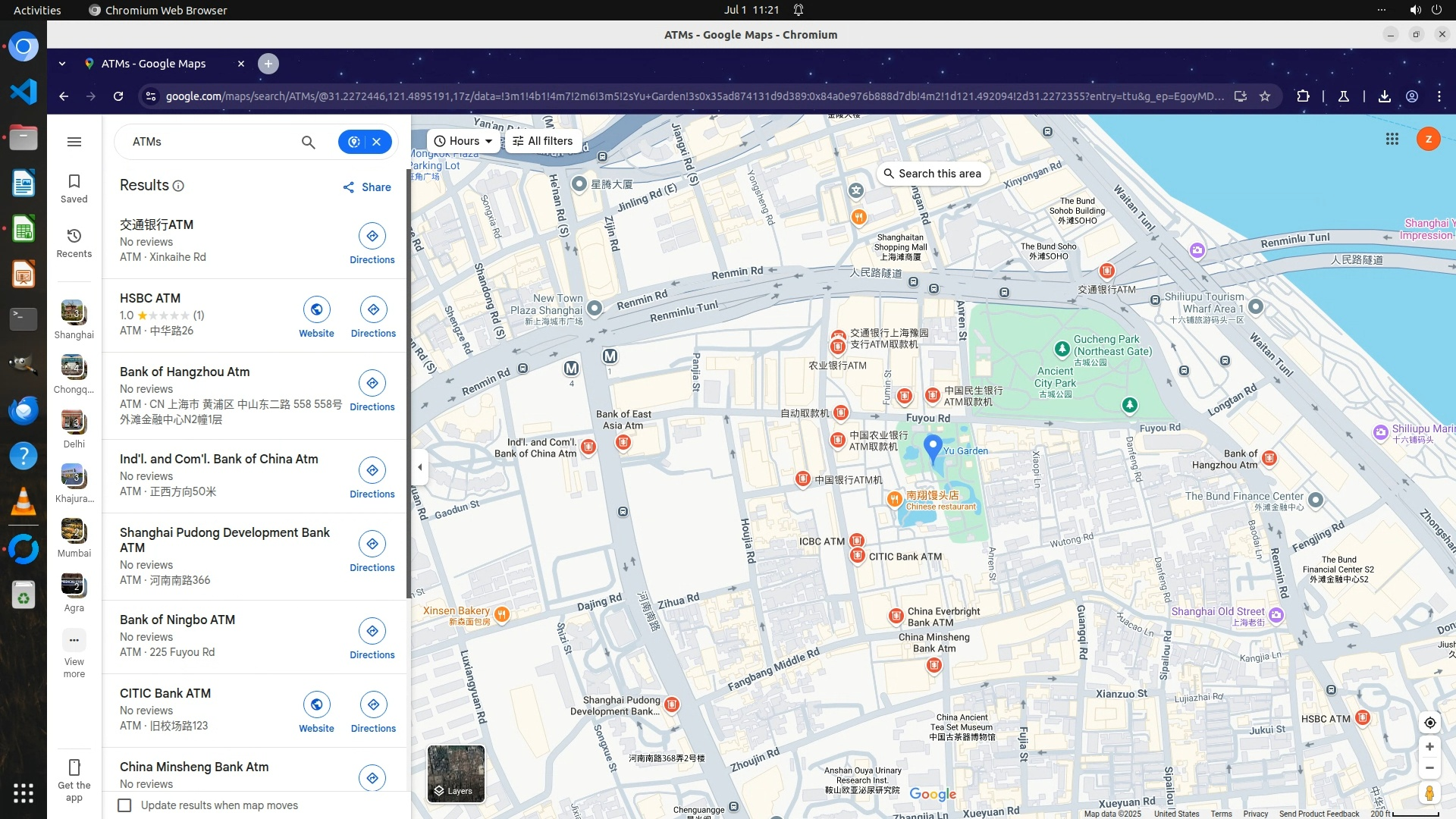Open Google apps grid icon
This screenshot has width=1456, height=819.
click(x=1392, y=139)
